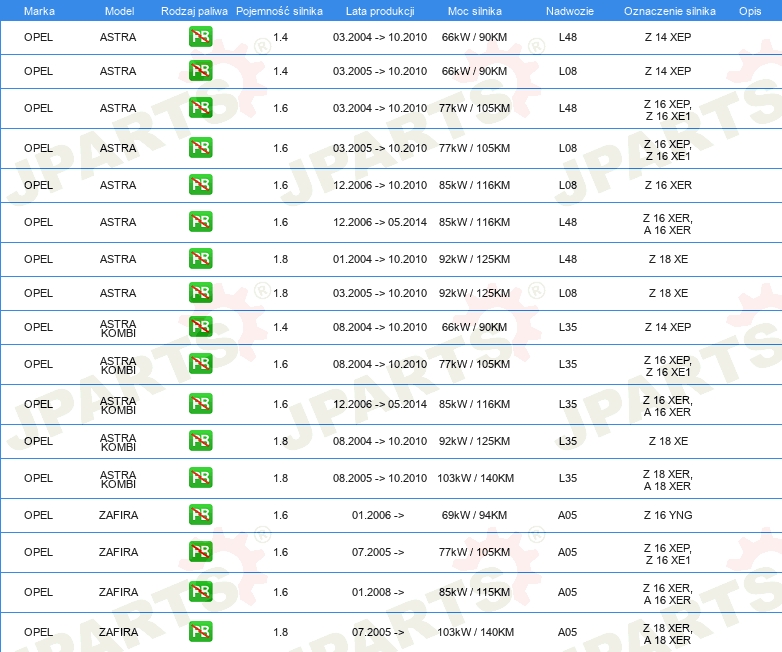Click the Lata produkcji column header
Viewport: 782px width, 652px height.
click(380, 11)
